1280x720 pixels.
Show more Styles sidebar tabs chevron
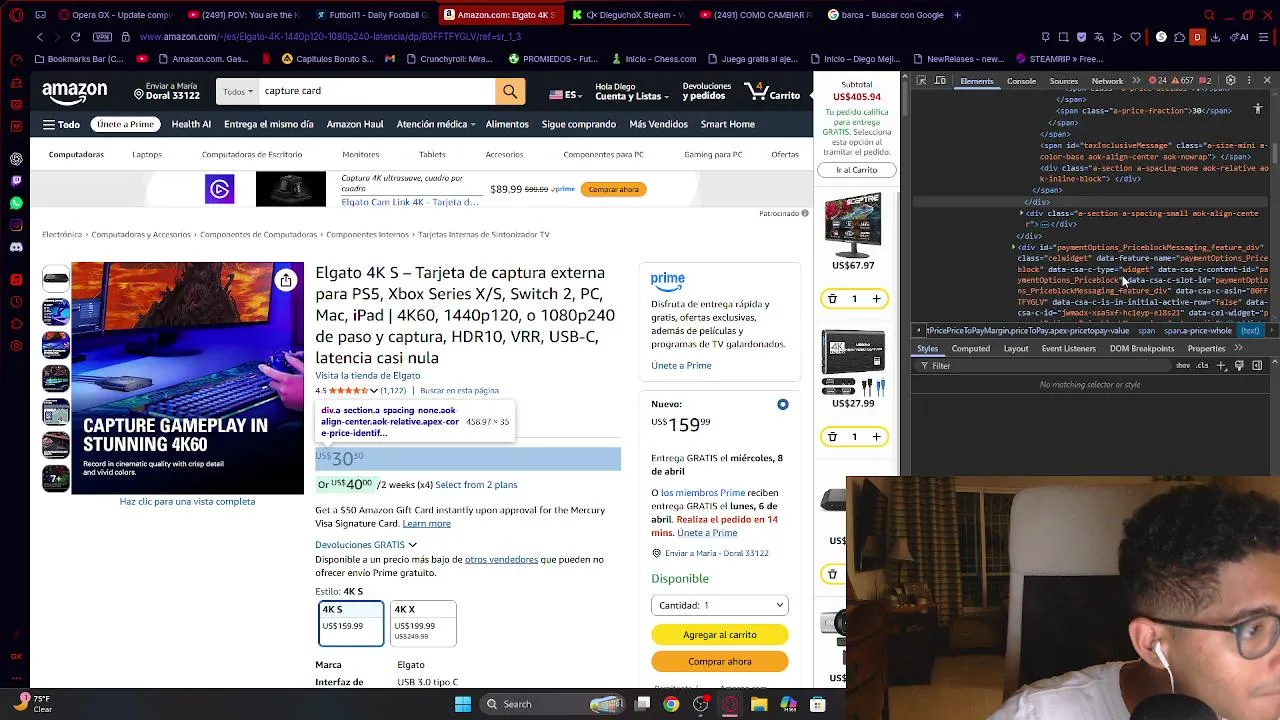coord(1238,349)
